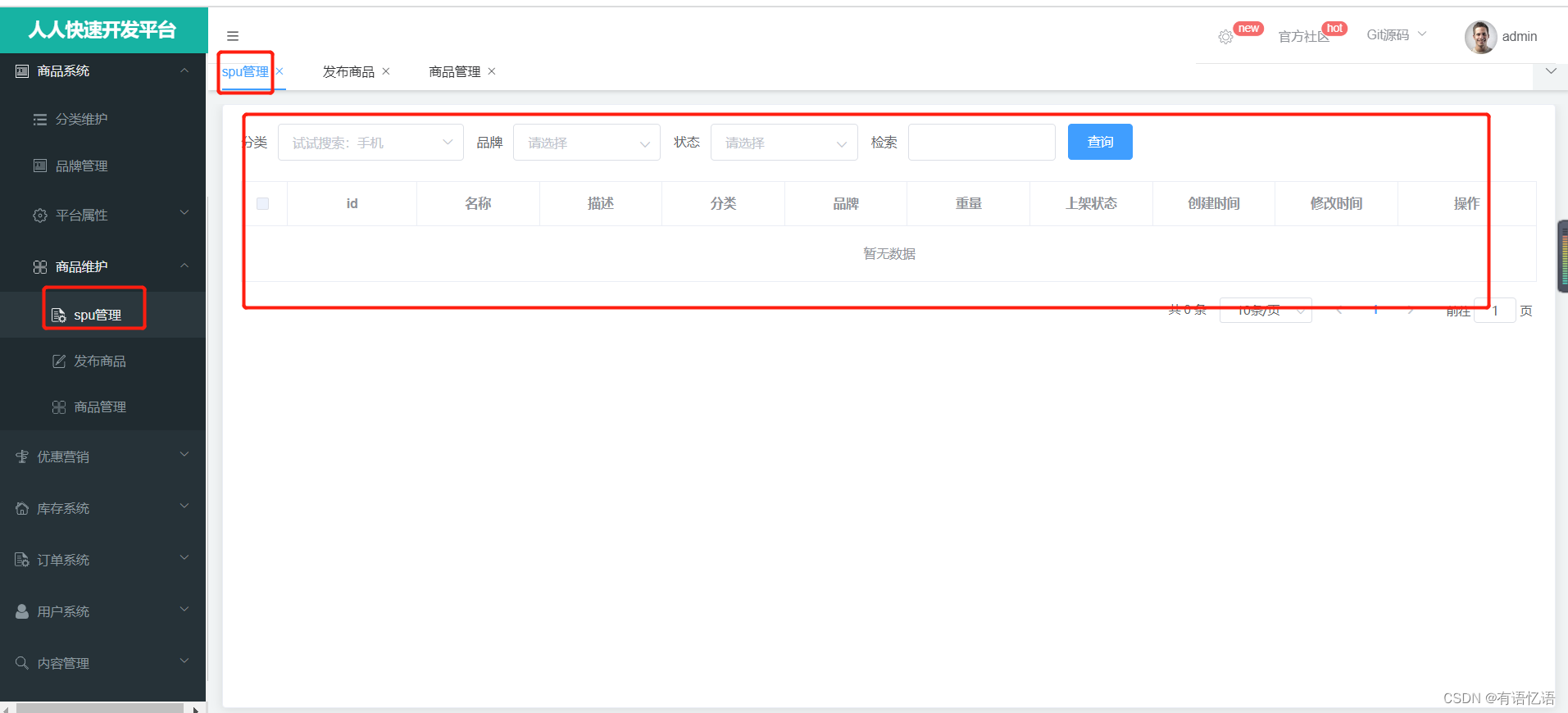Switch to the 商品管理 tab
The image size is (1568, 713).
point(455,72)
